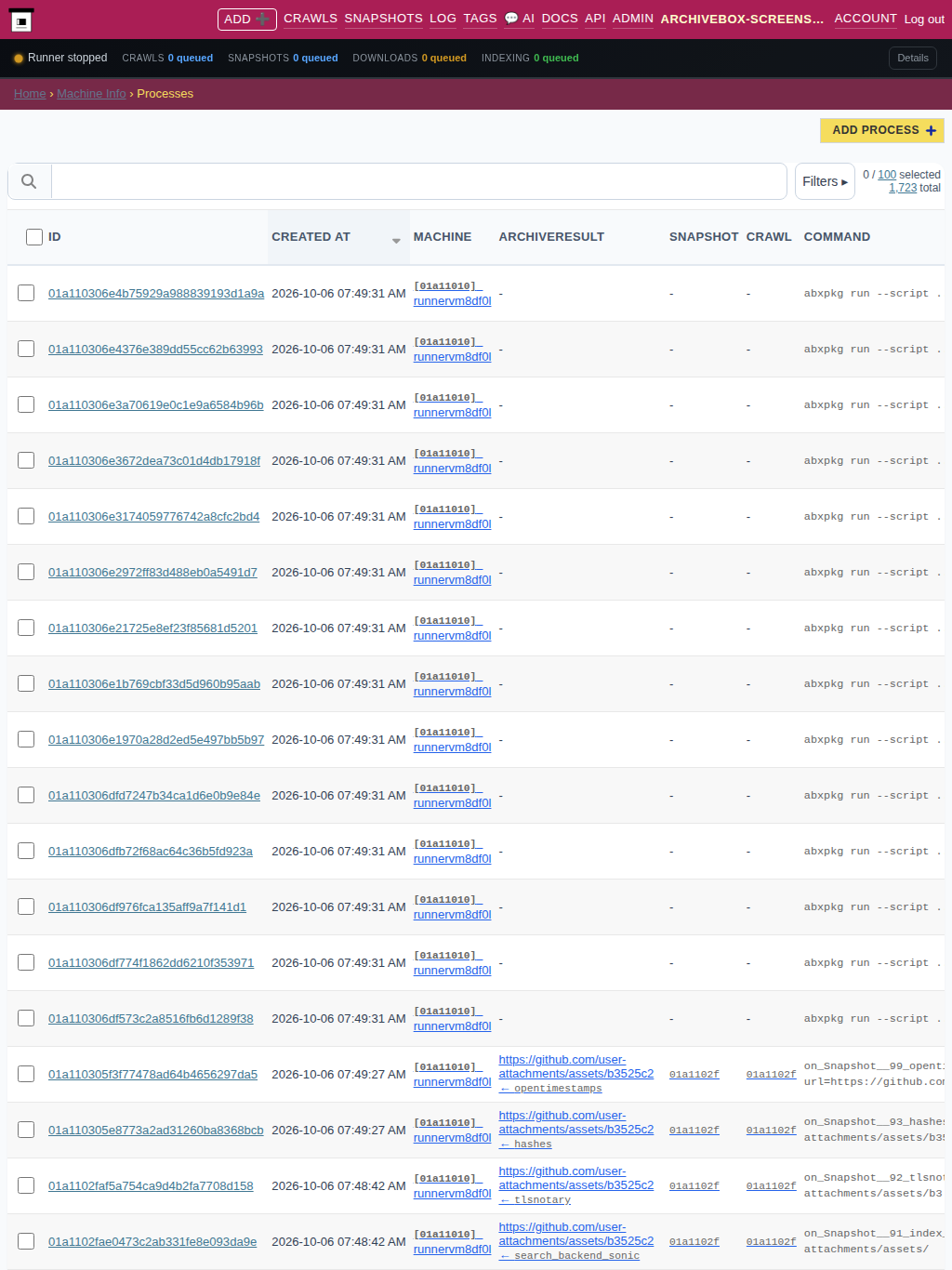Sort by Created At arrow icon
The image size is (952, 1270).
click(x=396, y=240)
